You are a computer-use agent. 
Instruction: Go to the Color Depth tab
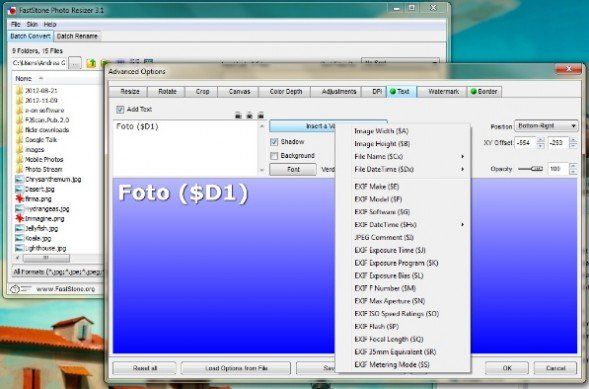tap(285, 92)
